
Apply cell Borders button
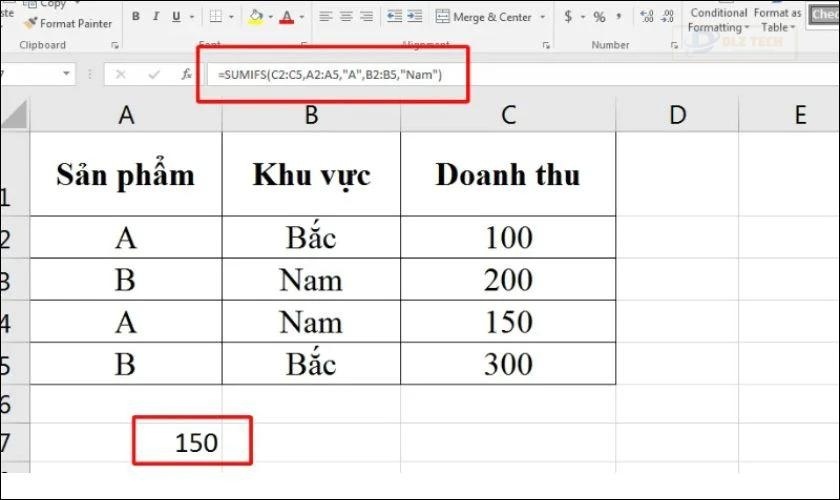(x=216, y=17)
